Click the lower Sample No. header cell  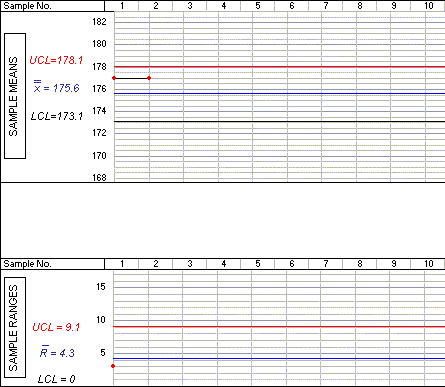pyautogui.click(x=53, y=264)
